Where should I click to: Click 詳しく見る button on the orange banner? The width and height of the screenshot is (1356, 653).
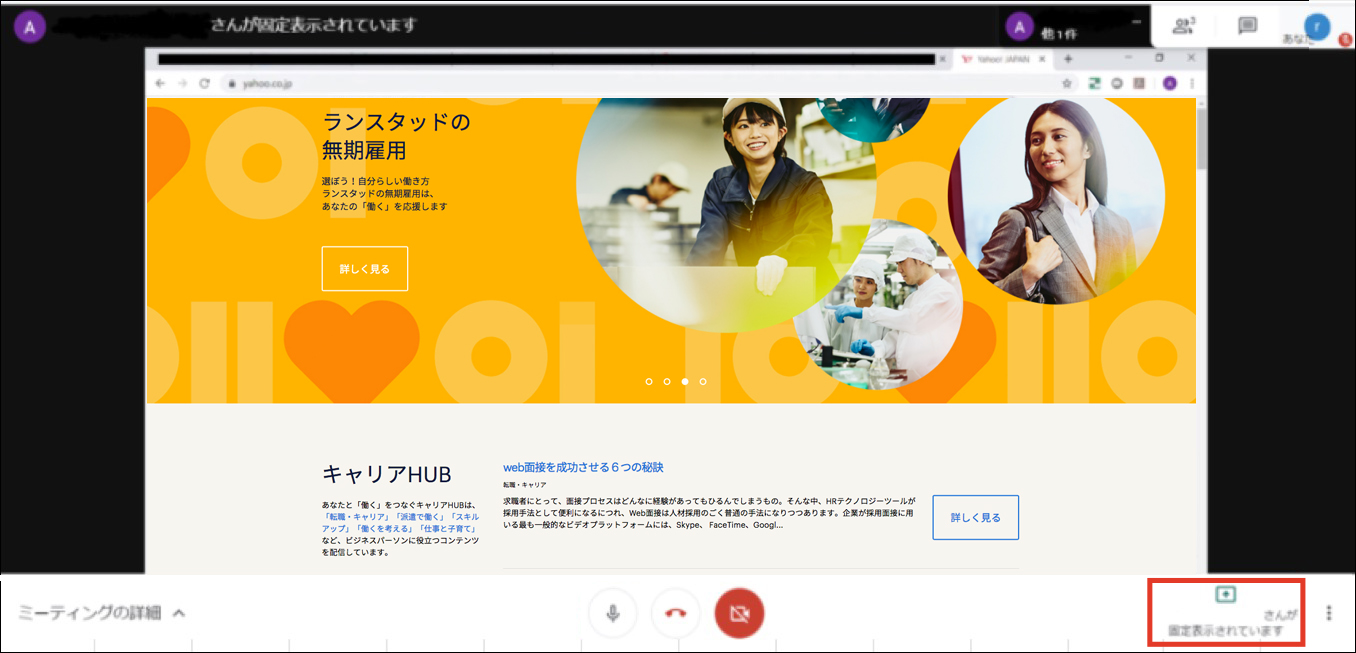(x=365, y=268)
